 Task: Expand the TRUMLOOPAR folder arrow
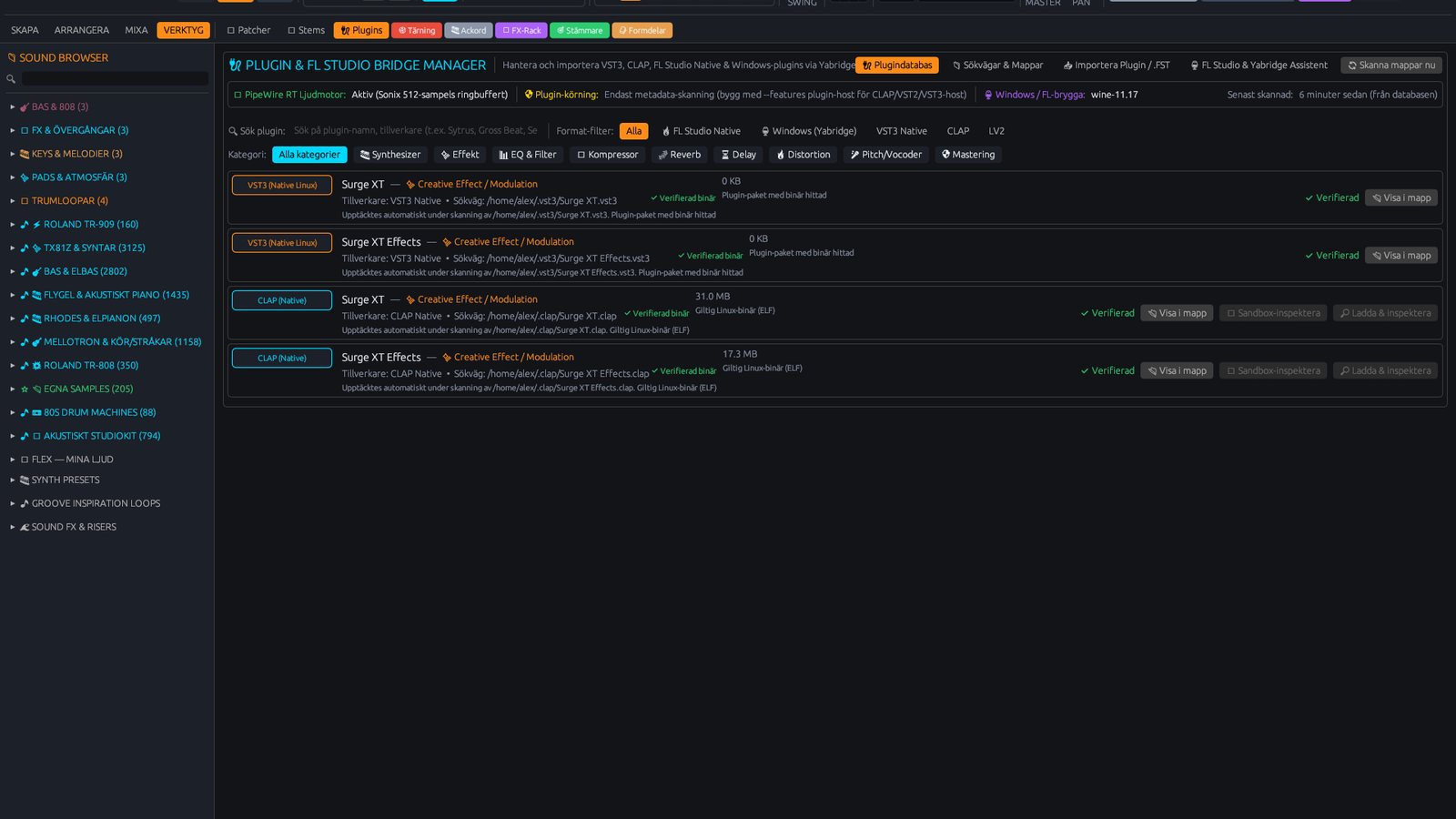pos(13,201)
